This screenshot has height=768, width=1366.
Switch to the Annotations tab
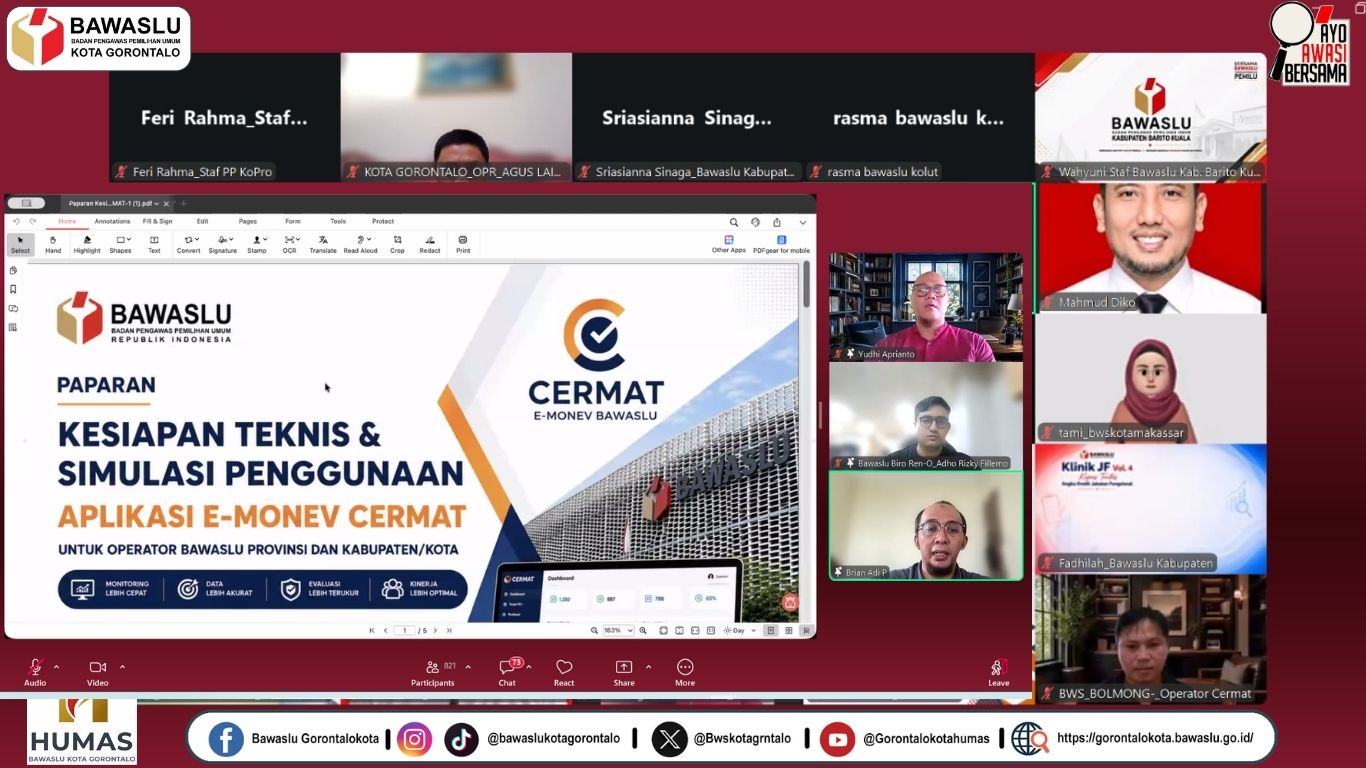coord(113,221)
